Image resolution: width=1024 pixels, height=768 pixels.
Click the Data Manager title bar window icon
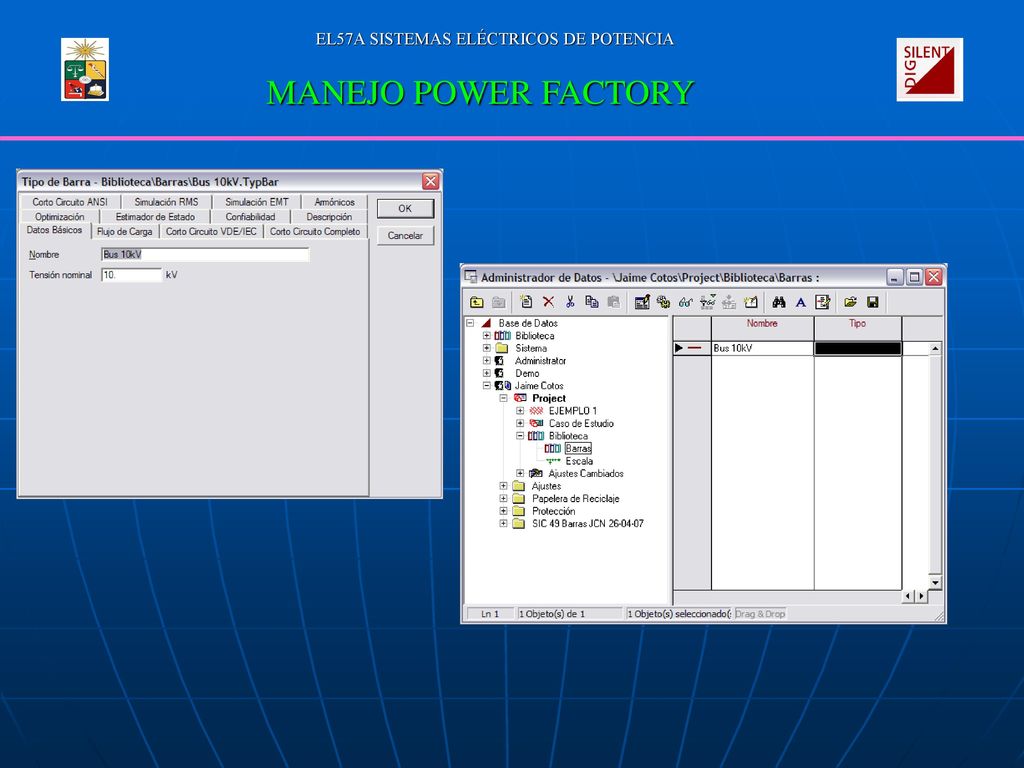tap(470, 277)
